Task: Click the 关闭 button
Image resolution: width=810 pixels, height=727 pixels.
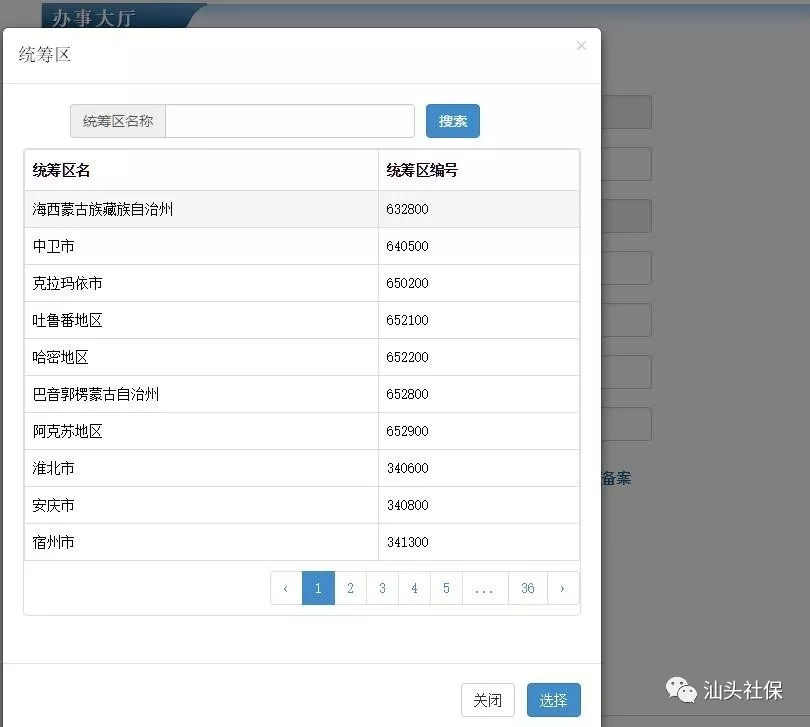Action: 488,700
